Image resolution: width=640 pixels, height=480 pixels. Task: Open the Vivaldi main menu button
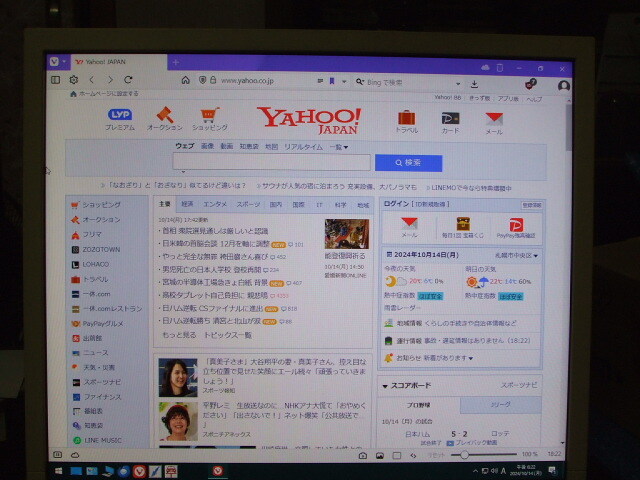[x=54, y=61]
